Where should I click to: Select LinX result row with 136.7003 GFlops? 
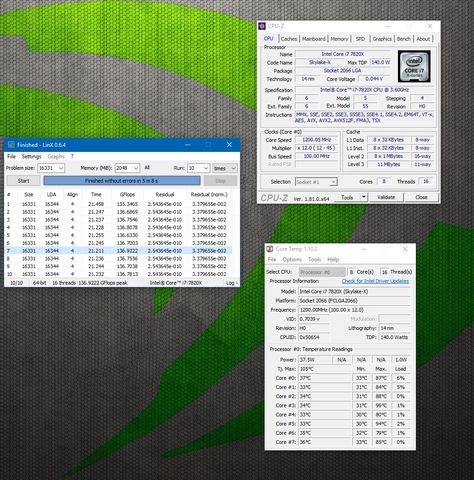tap(118, 243)
